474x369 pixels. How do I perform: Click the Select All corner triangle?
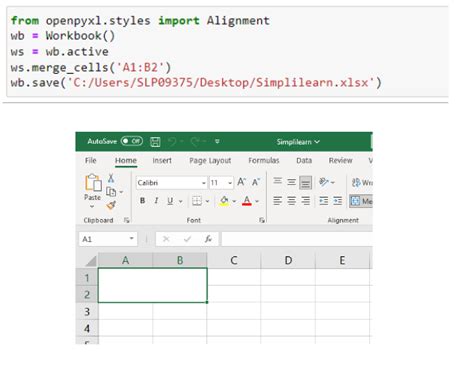pos(90,261)
